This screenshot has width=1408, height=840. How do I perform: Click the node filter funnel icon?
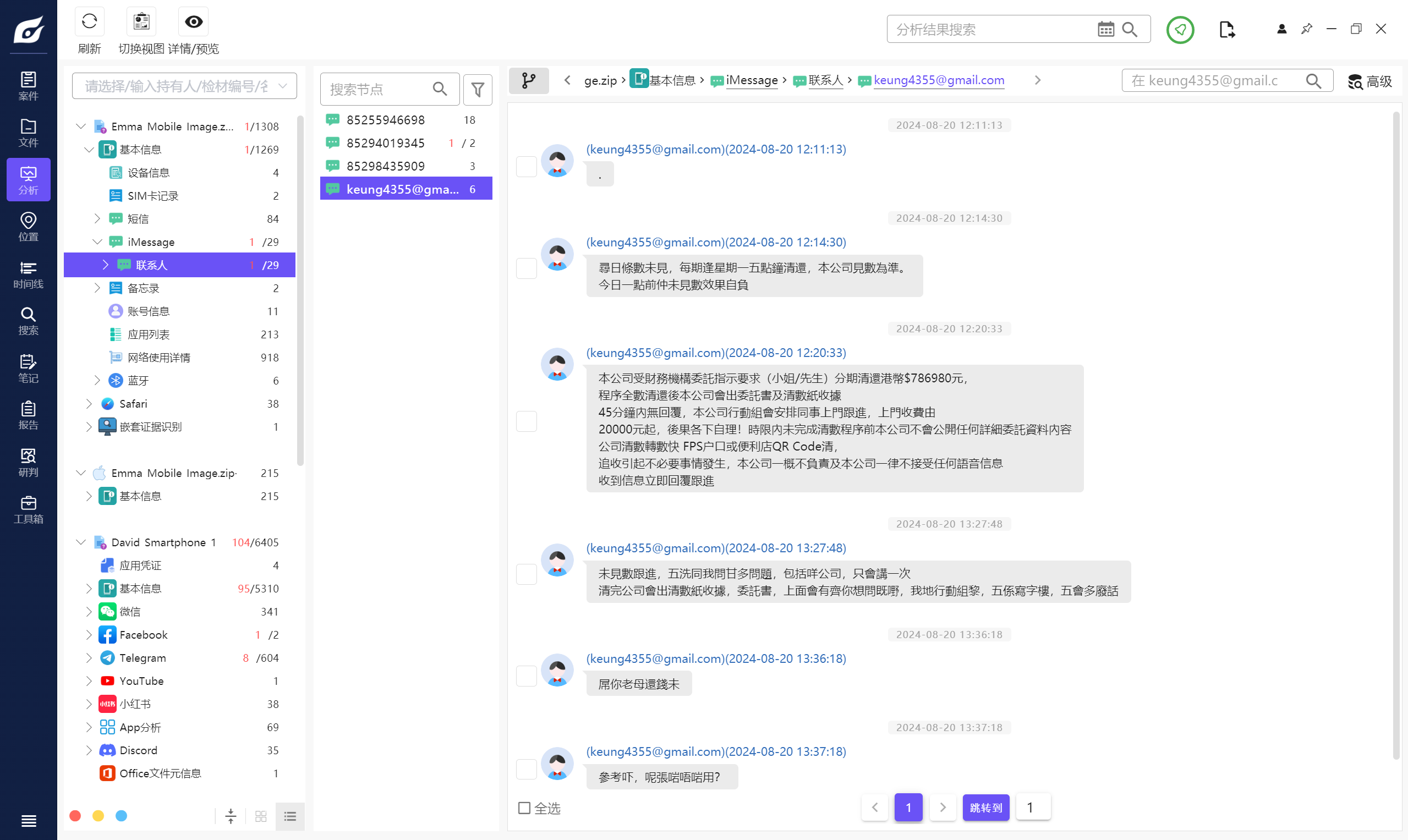coord(477,90)
